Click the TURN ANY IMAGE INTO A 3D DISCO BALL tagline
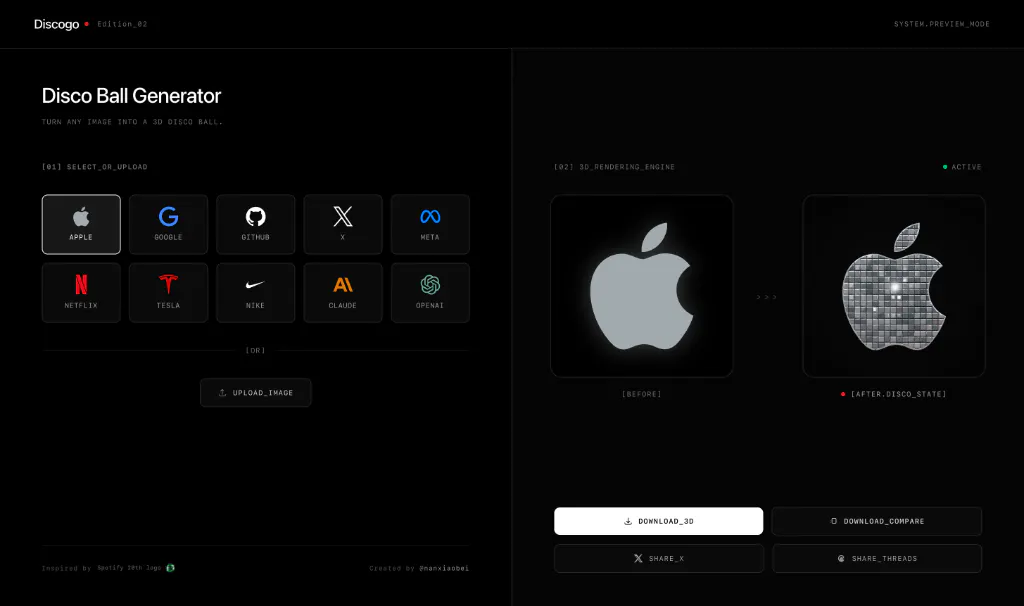1024x606 pixels. pos(133,122)
